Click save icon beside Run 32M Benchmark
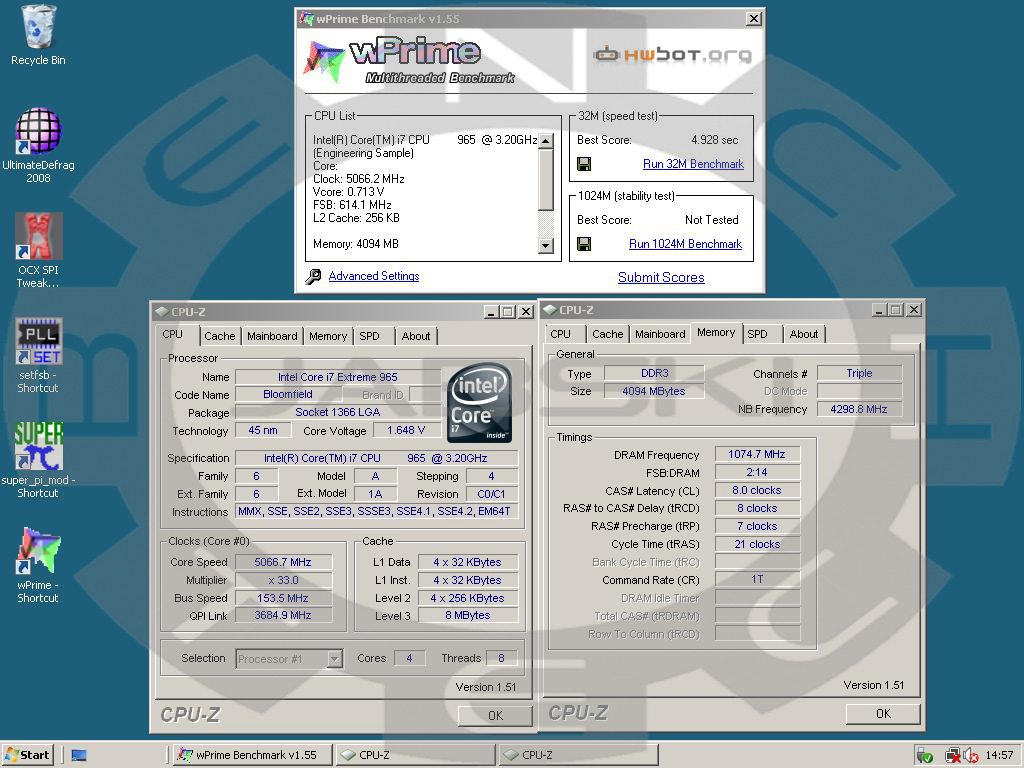The height and width of the screenshot is (768, 1024). pos(584,164)
